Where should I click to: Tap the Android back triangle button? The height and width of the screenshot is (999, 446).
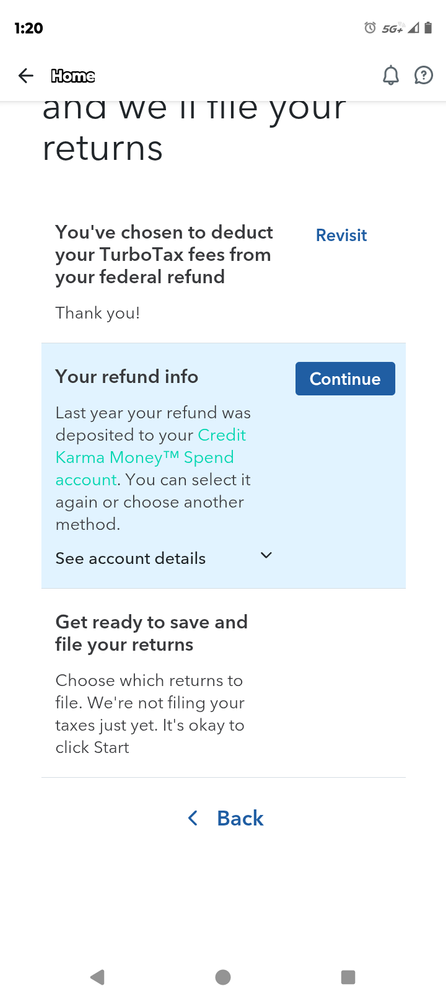tap(97, 976)
